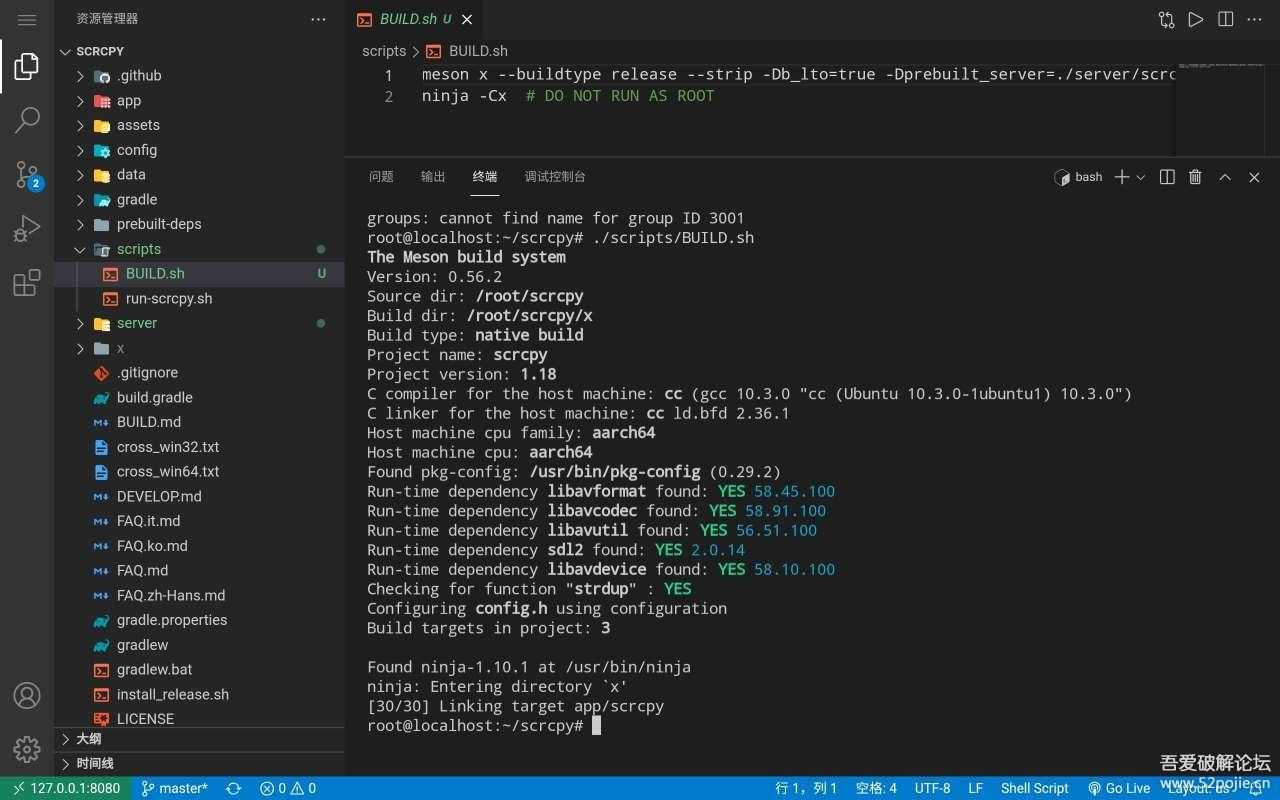
Task: Open the master* branch picker
Action: pos(174,788)
